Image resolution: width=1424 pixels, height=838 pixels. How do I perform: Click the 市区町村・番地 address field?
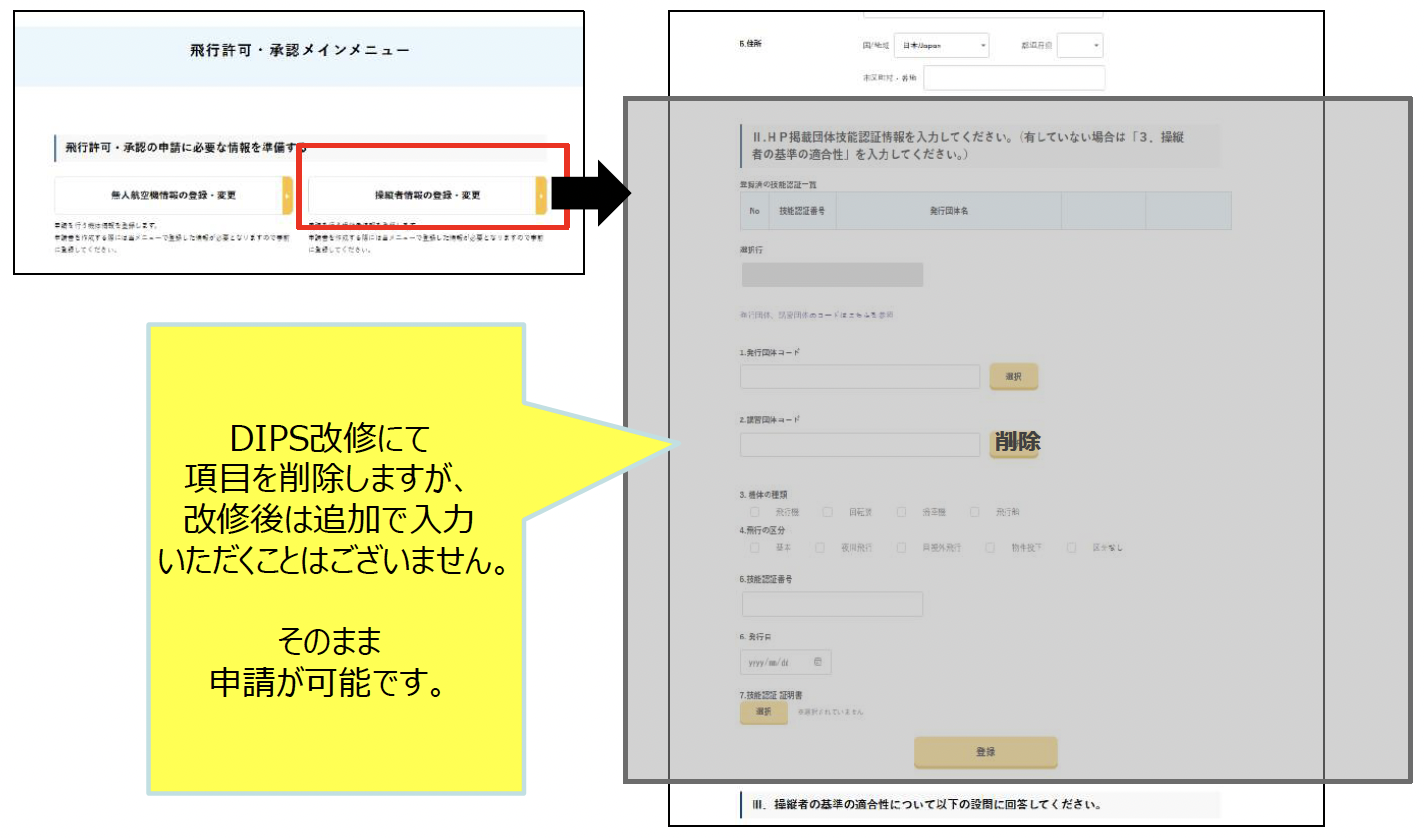pyautogui.click(x=1014, y=78)
